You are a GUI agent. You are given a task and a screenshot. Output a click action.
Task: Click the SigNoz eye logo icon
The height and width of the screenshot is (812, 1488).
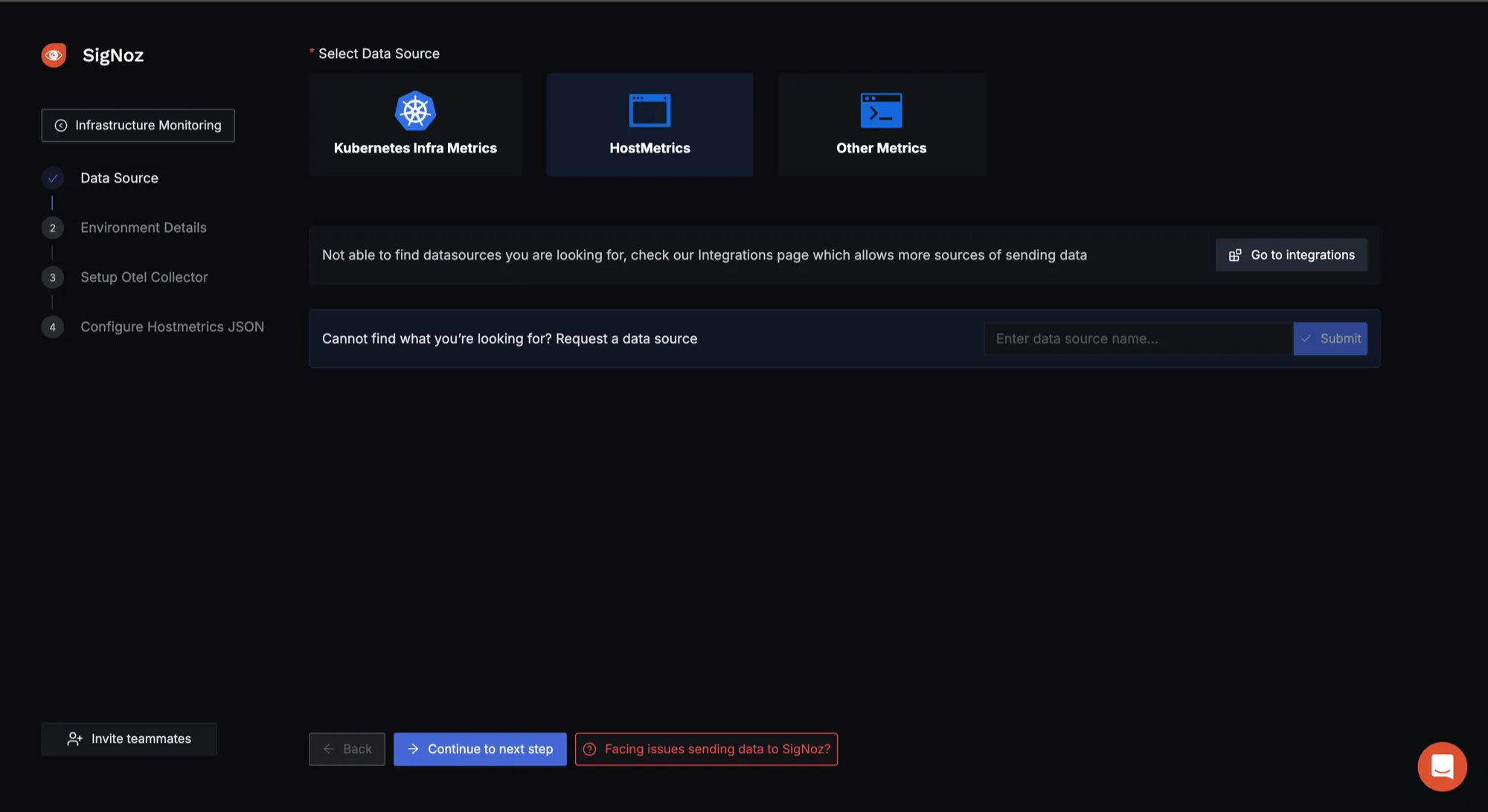tap(54, 55)
